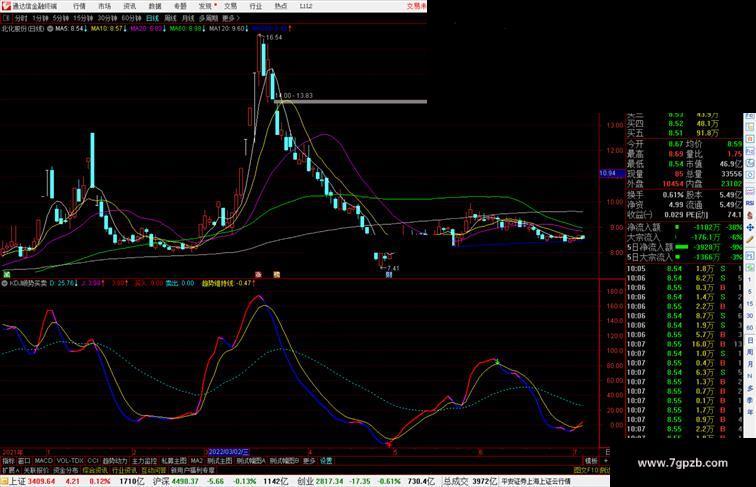756x487 pixels.
Task: Select the 日线 daily chart tab
Action: point(152,18)
